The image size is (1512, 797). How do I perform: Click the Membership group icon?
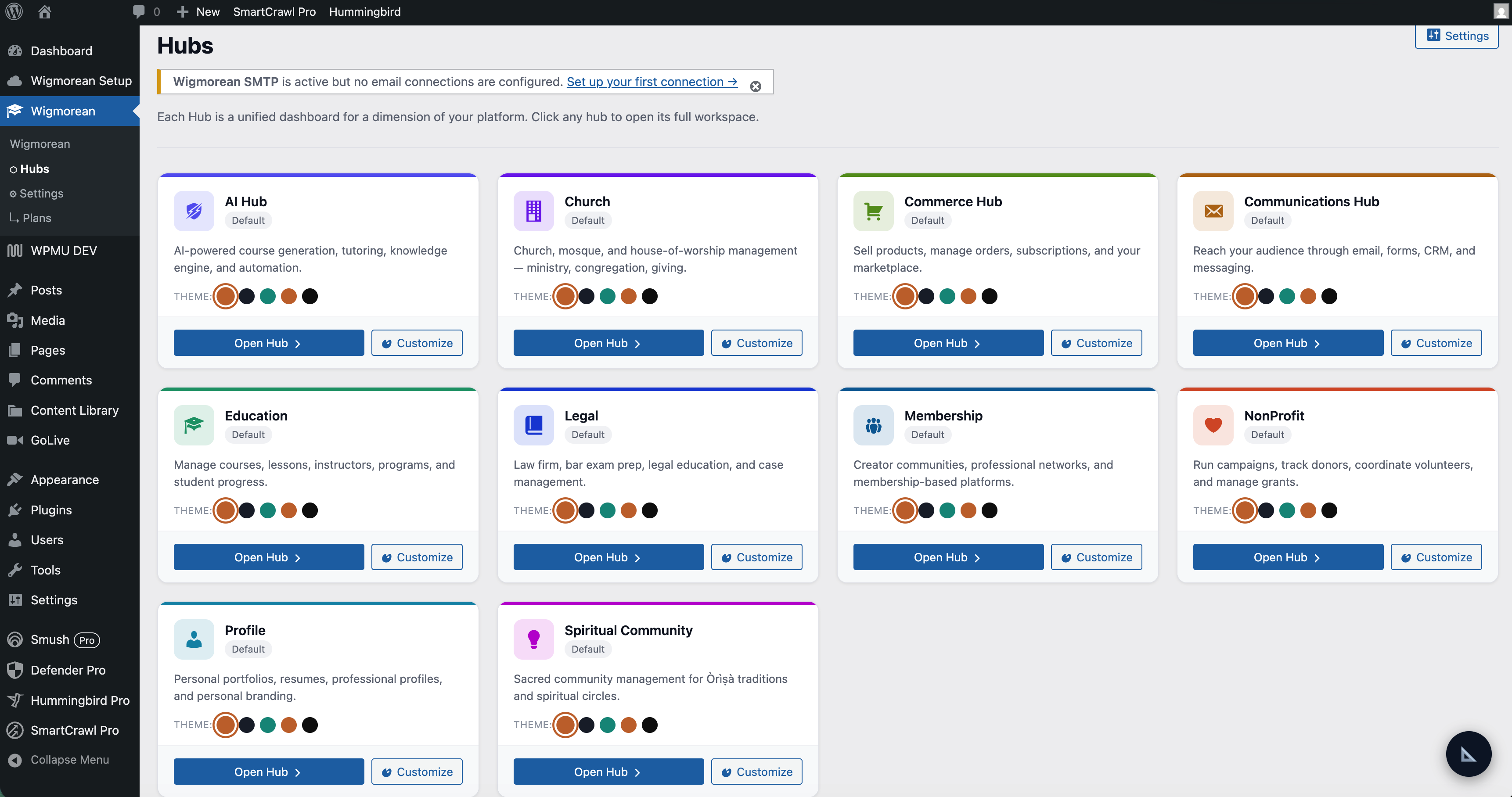[873, 425]
